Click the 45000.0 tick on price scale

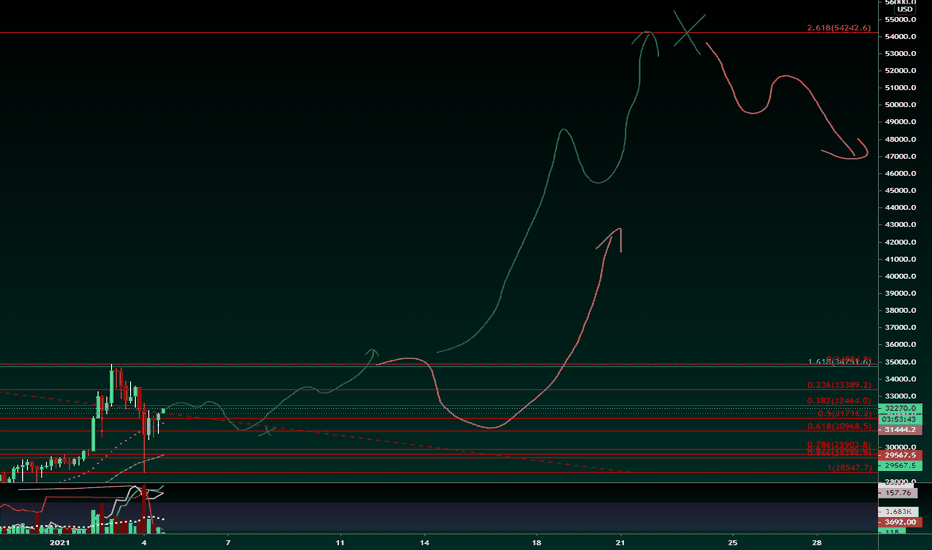pyautogui.click(x=900, y=190)
